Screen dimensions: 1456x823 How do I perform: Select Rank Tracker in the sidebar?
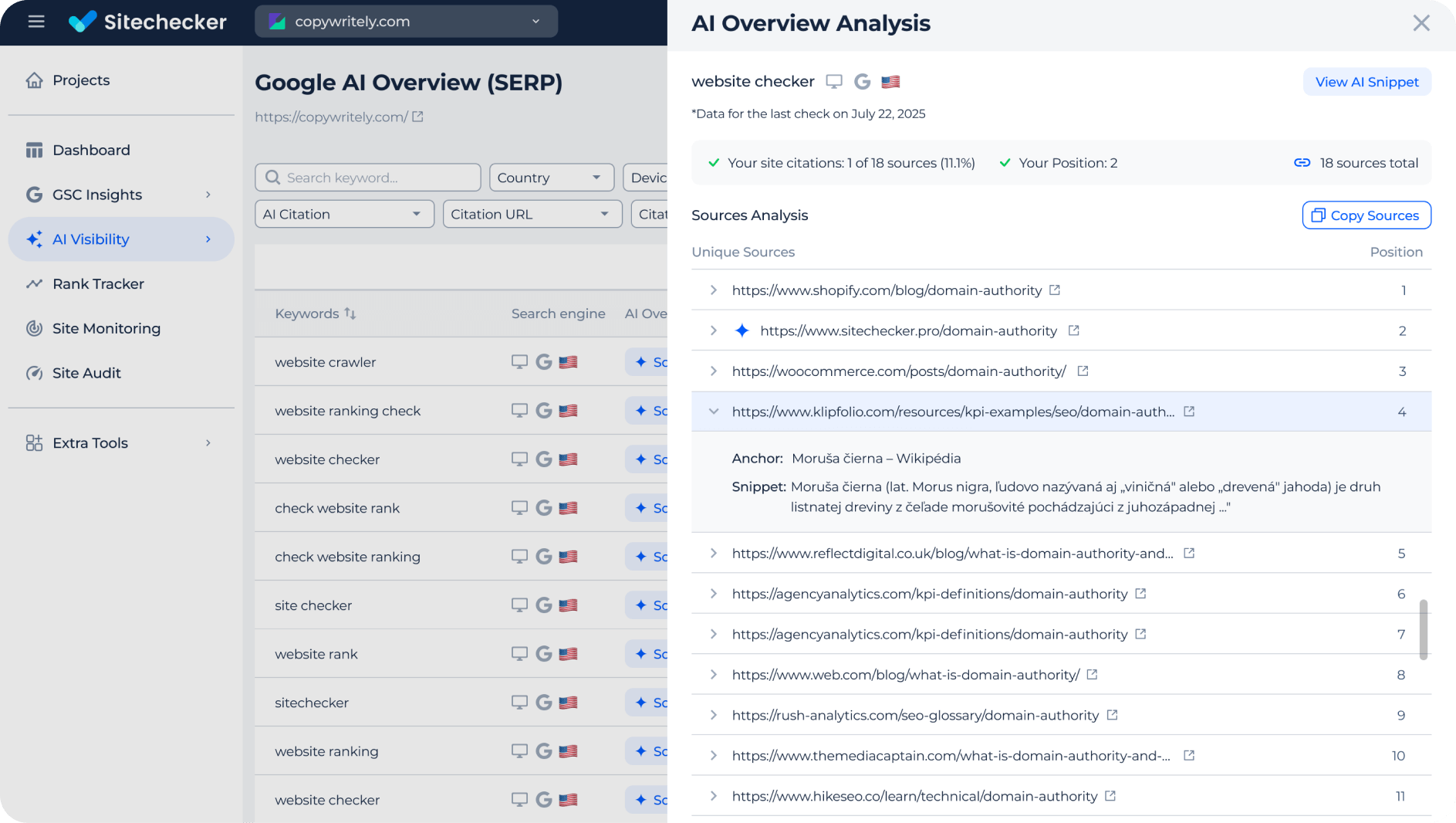pyautogui.click(x=98, y=283)
